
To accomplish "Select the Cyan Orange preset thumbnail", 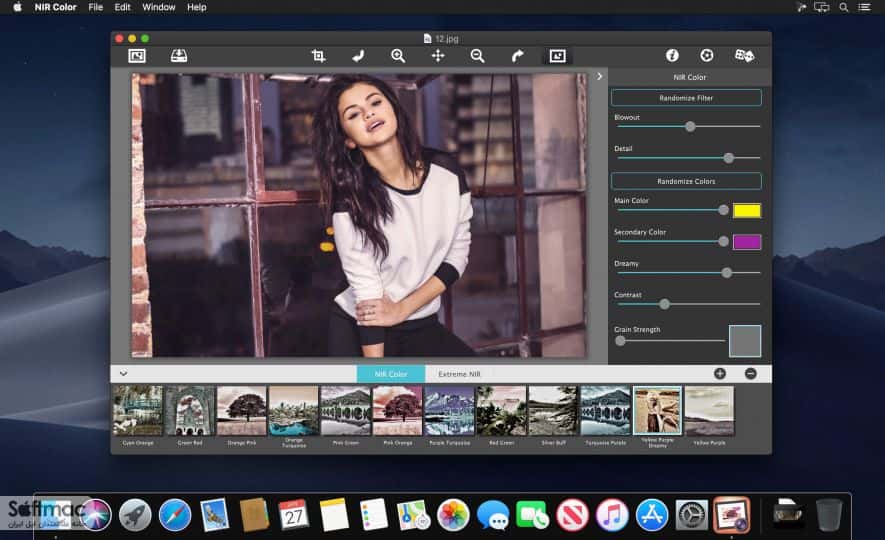I will pyautogui.click(x=138, y=411).
